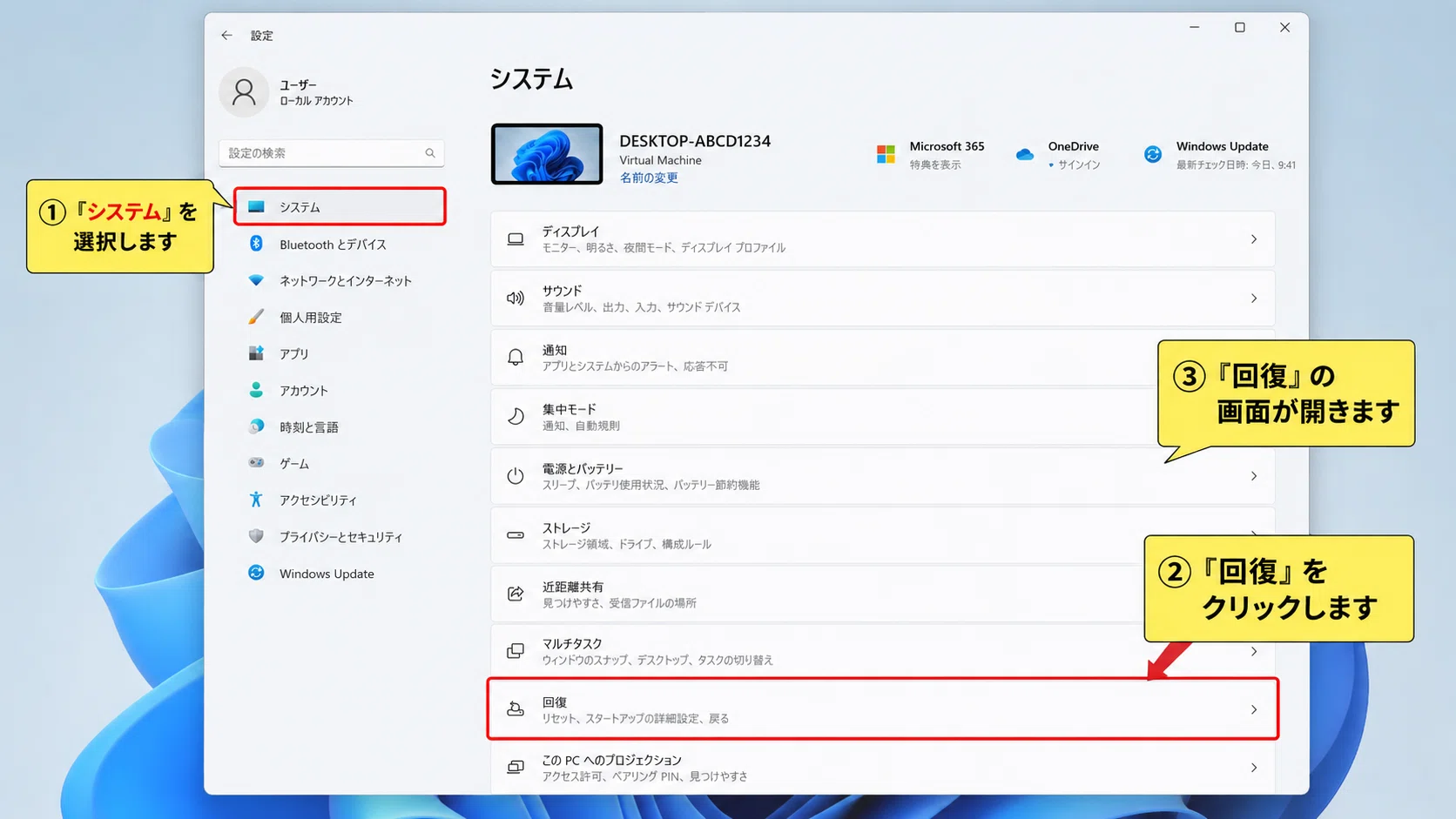Click the Microsoft 365 logo icon
The image size is (1456, 819).
pyautogui.click(x=886, y=154)
